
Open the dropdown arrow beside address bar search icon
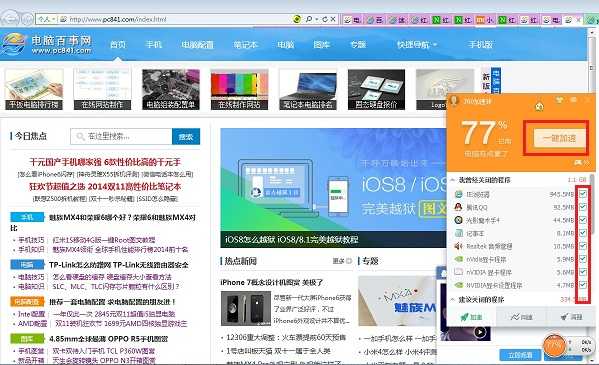pos(317,19)
